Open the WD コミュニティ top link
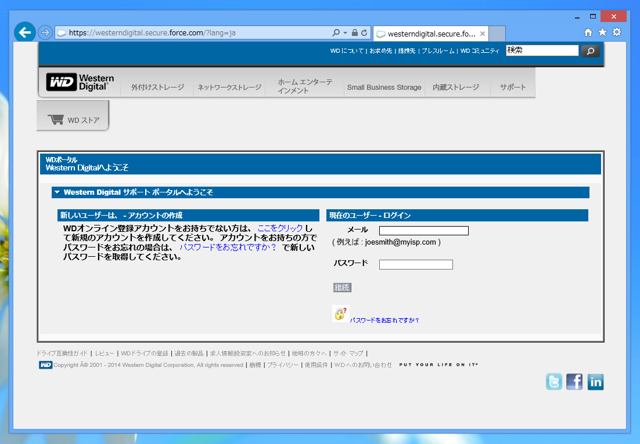The height and width of the screenshot is (444, 640). [x=480, y=51]
